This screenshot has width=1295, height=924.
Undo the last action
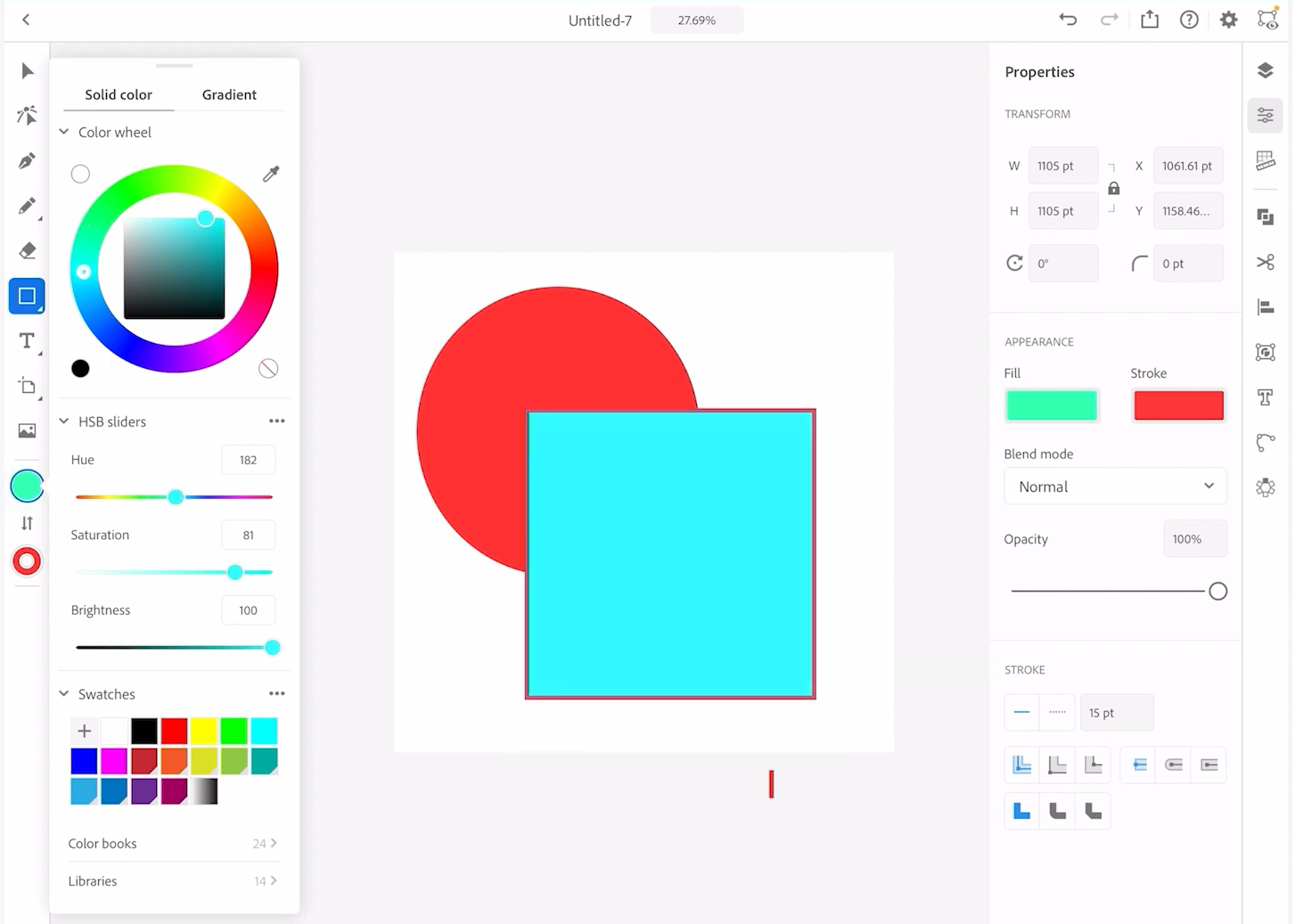(x=1068, y=20)
